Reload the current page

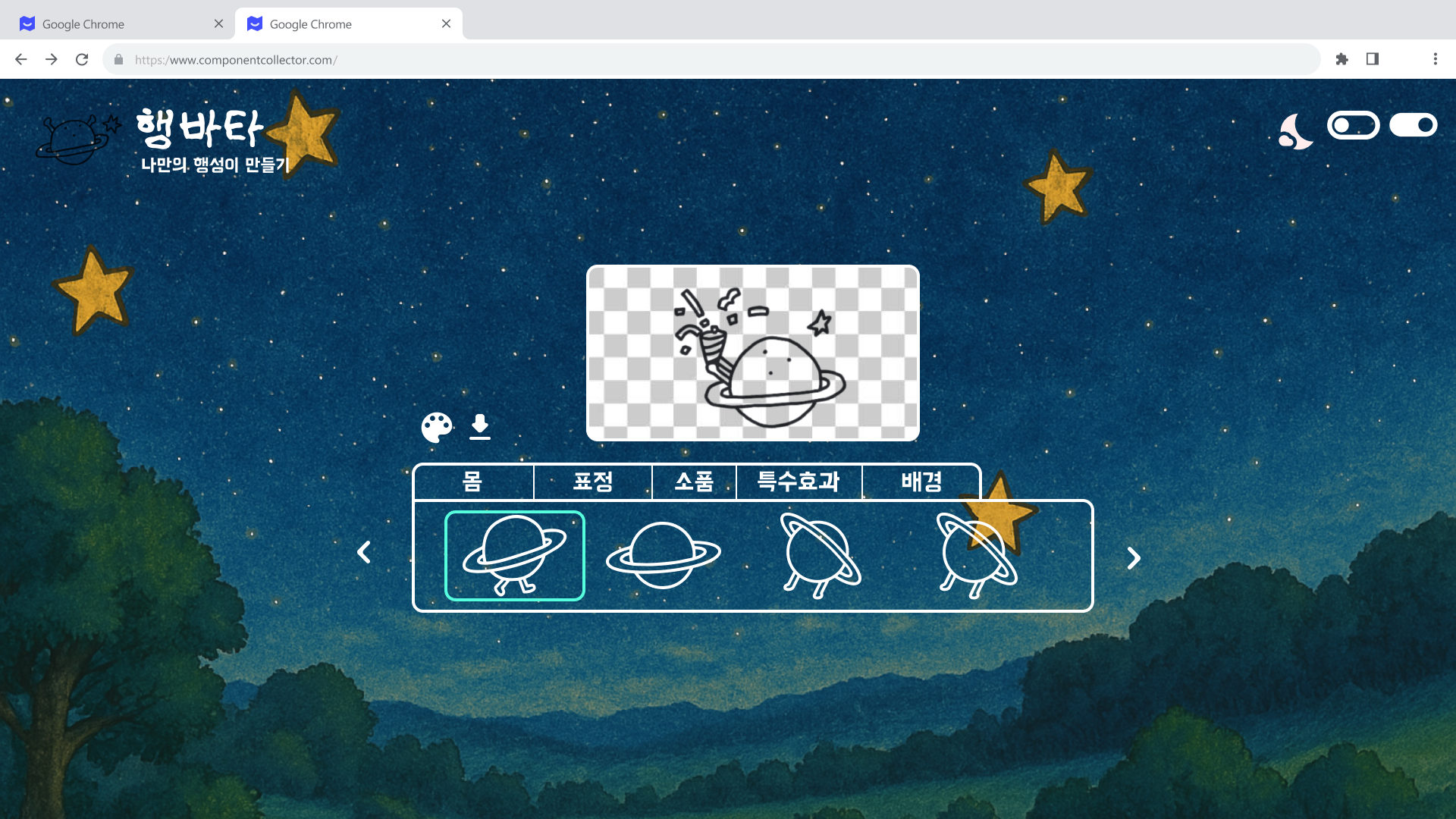point(82,59)
